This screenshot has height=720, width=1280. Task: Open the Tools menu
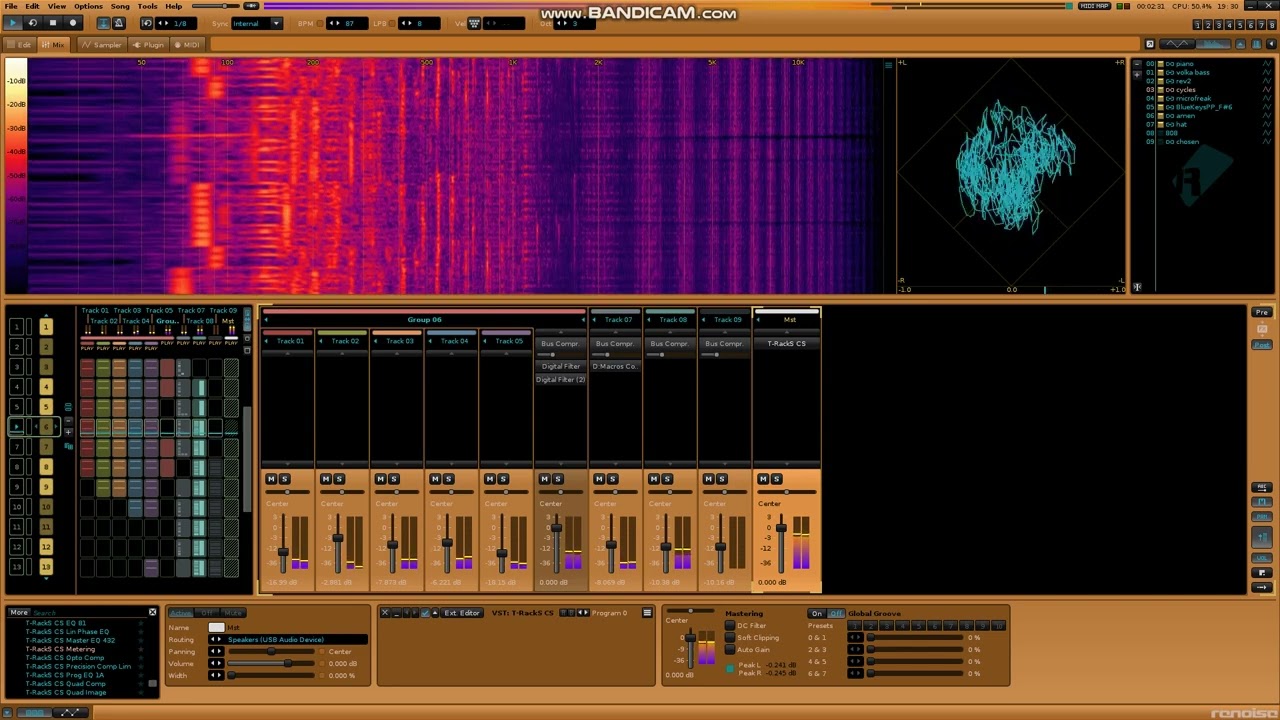tap(148, 6)
